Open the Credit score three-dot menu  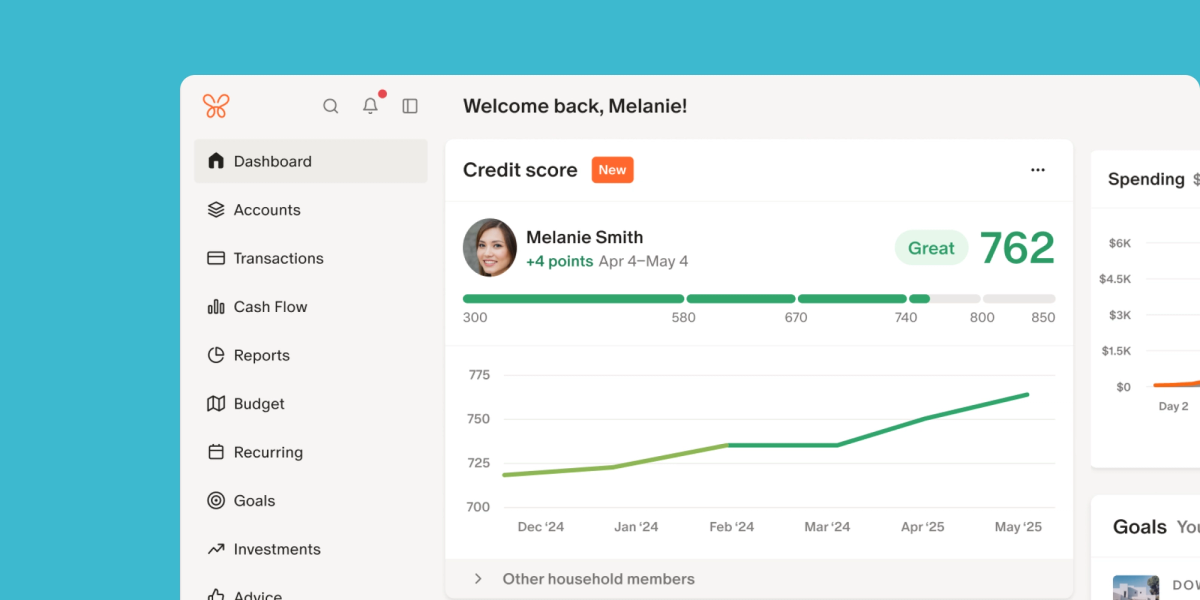(1038, 170)
